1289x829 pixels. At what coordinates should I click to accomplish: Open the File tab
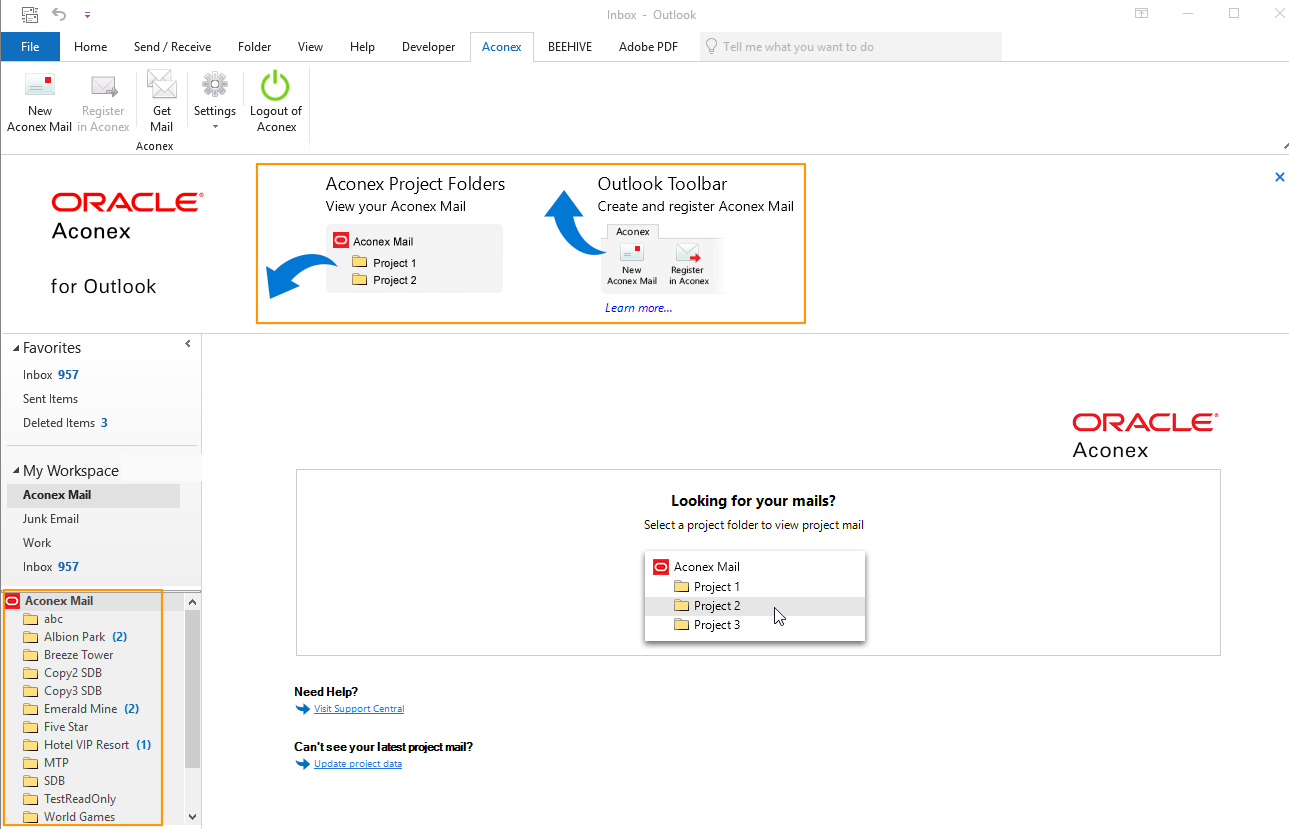click(x=30, y=47)
